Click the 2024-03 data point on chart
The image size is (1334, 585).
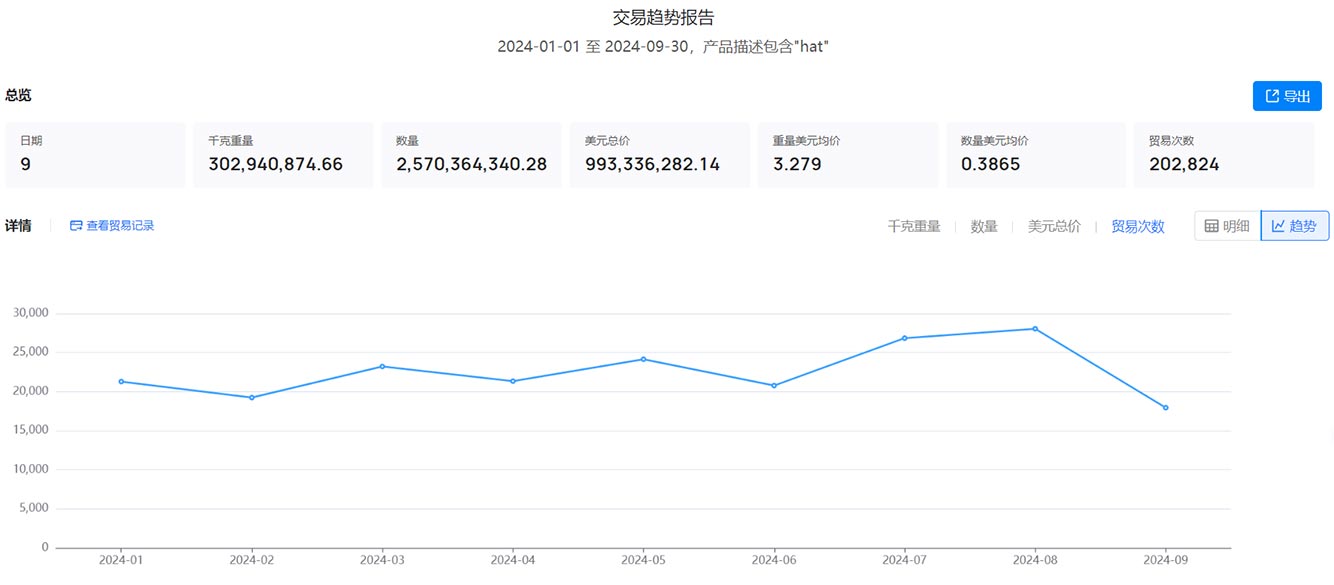point(382,366)
